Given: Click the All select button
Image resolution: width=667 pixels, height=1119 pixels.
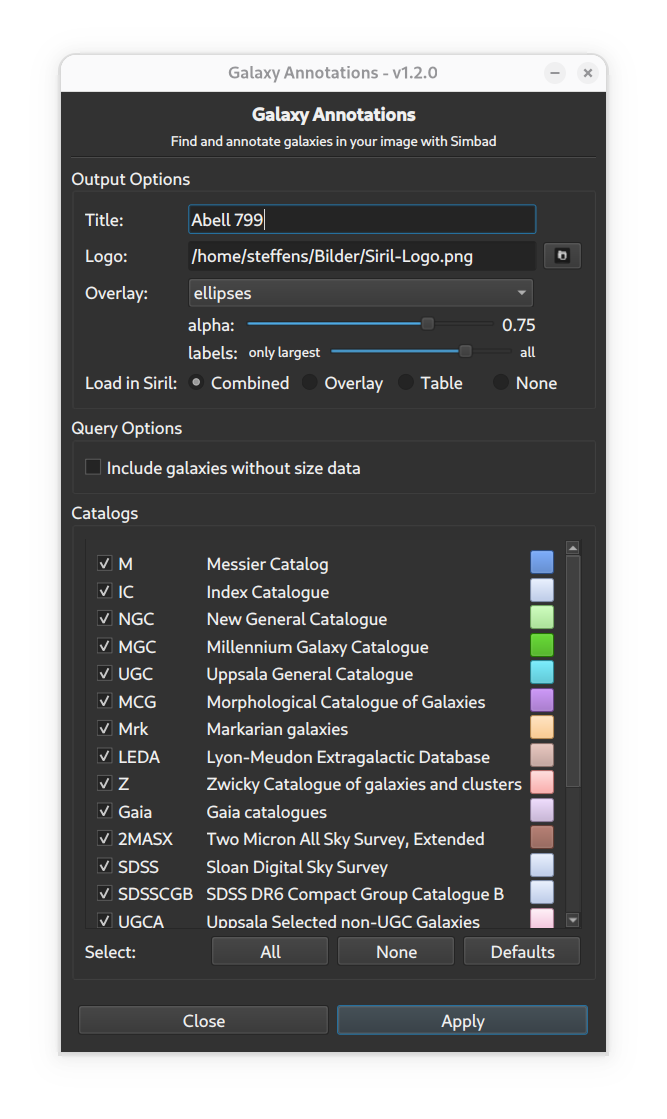Looking at the screenshot, I should click(x=270, y=951).
